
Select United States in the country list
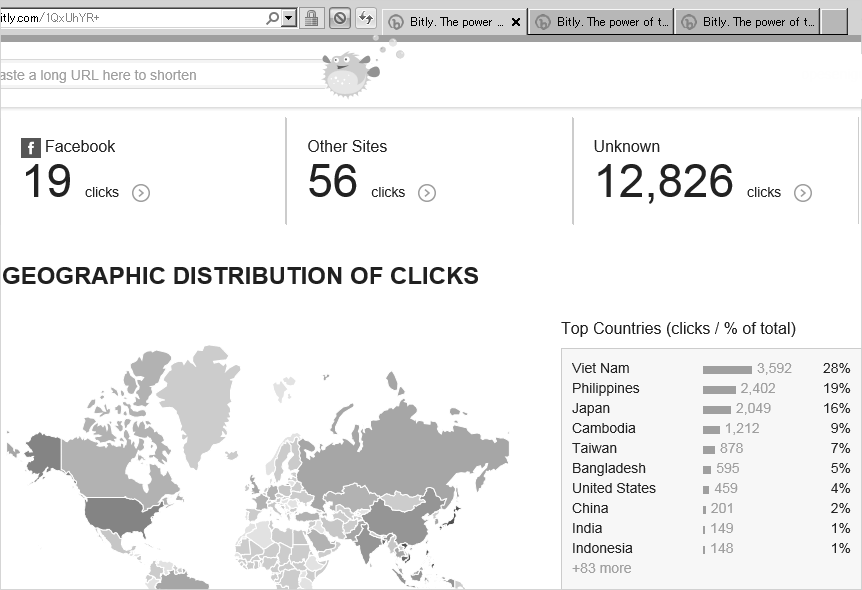point(614,488)
